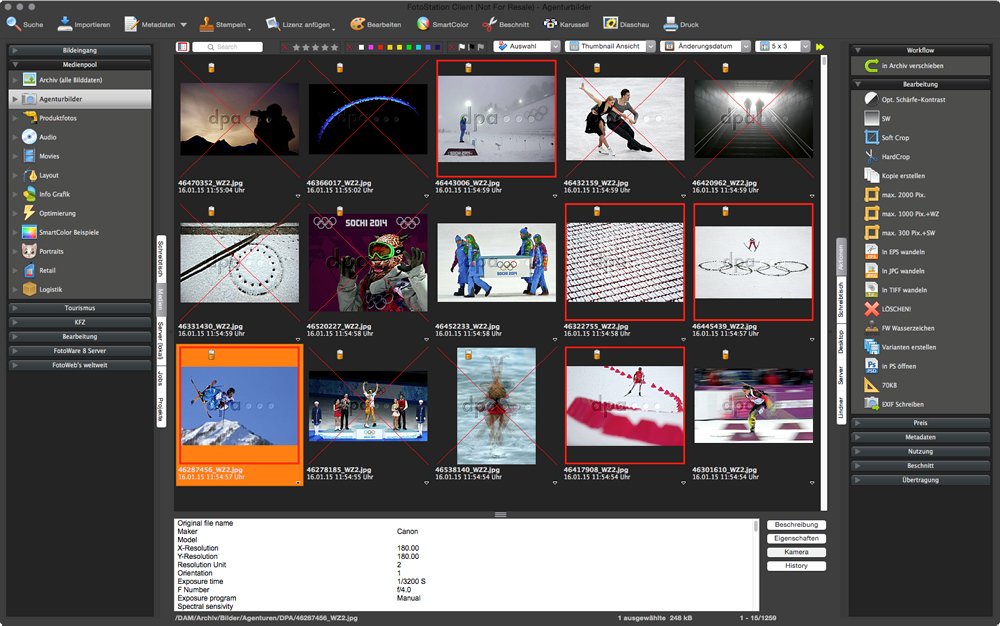This screenshot has width=1000, height=626.
Task: Click the Beschnitt scissors icon
Action: pyautogui.click(x=490, y=23)
